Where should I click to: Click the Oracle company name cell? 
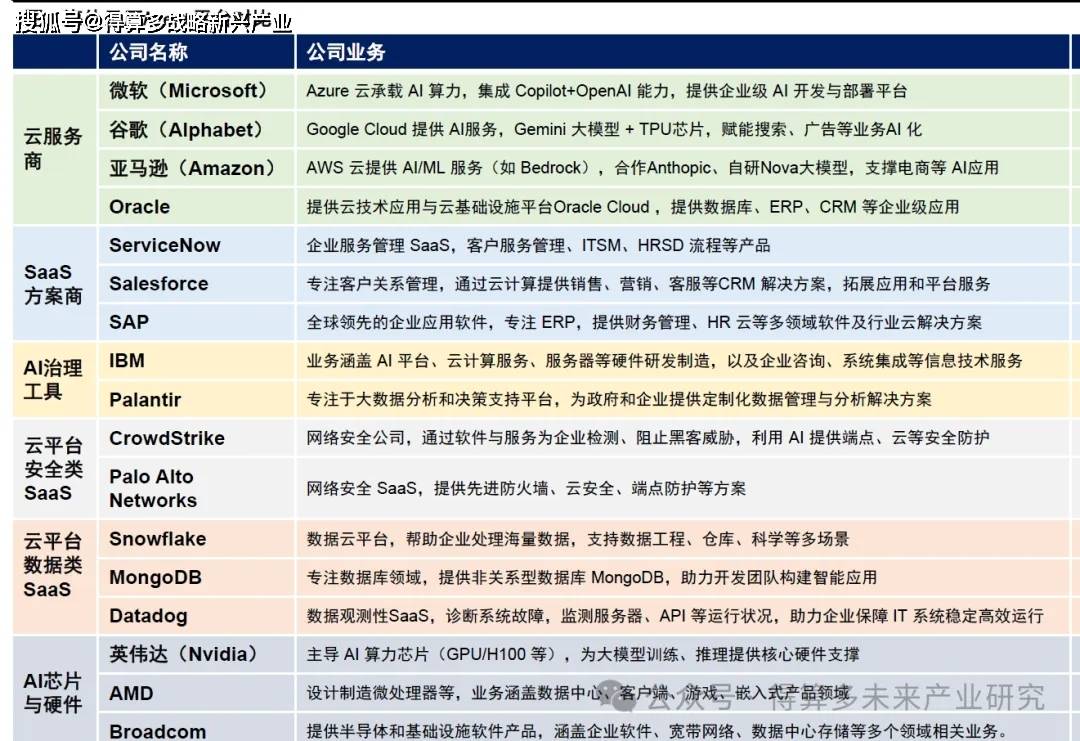(x=139, y=207)
